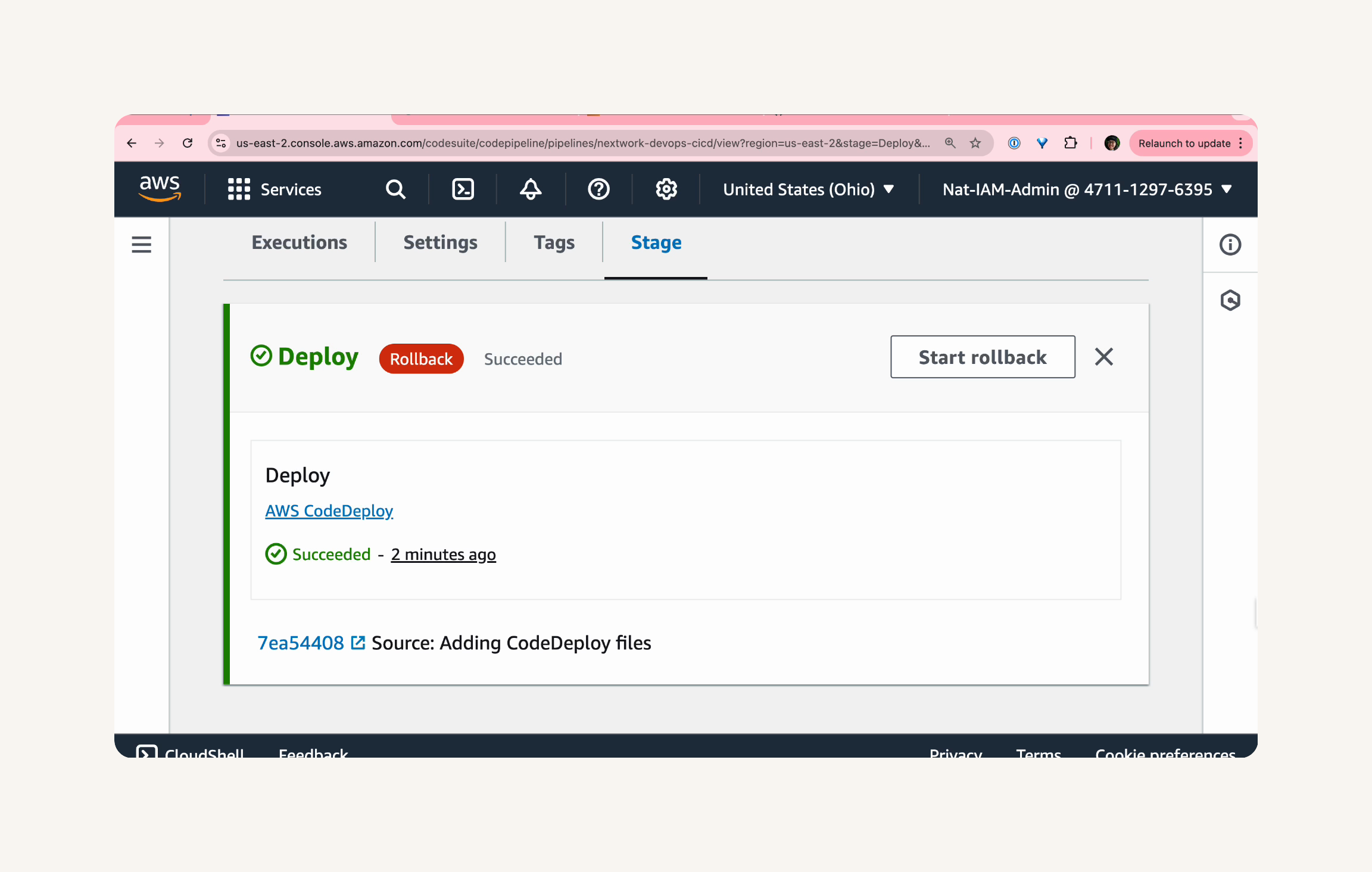Click the blue Y extension icon
Image resolution: width=1372 pixels, height=872 pixels.
[1042, 143]
